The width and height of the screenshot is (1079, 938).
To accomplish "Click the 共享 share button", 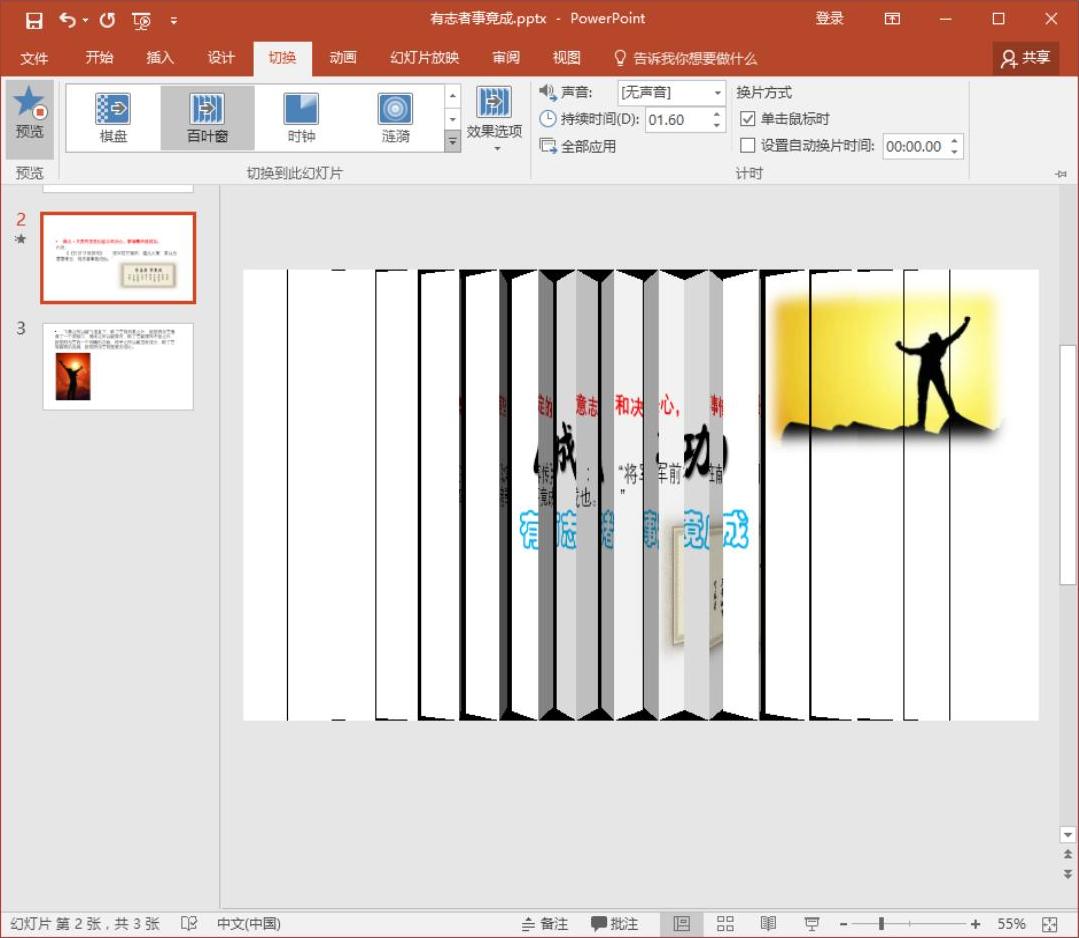I will coord(1025,58).
